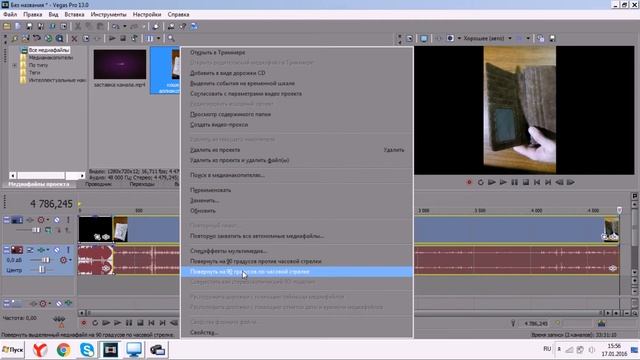Select 'Все медиафайлы' tree folder
Viewport: 640px width, 360px height.
49,50
